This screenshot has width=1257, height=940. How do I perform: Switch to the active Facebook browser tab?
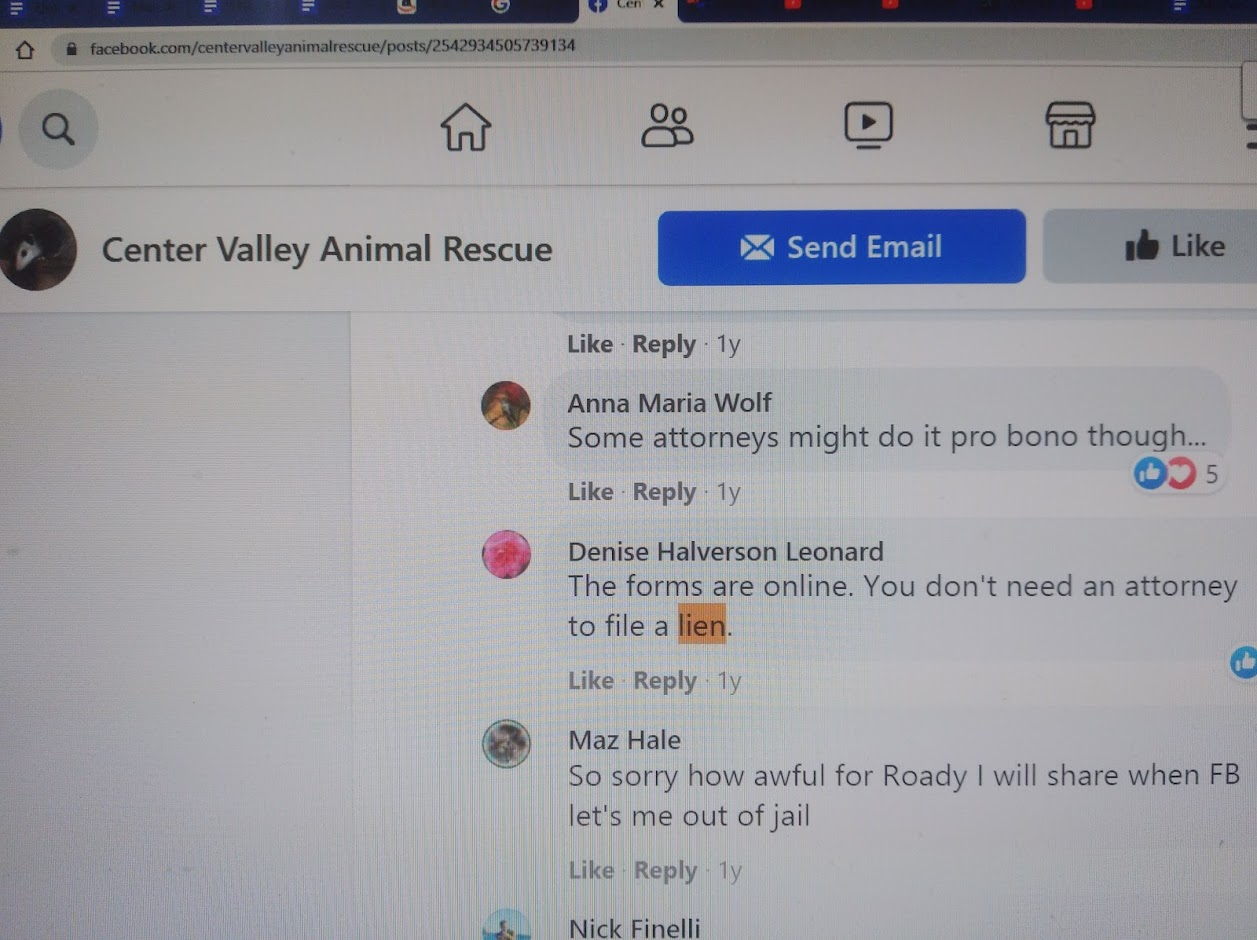627,8
